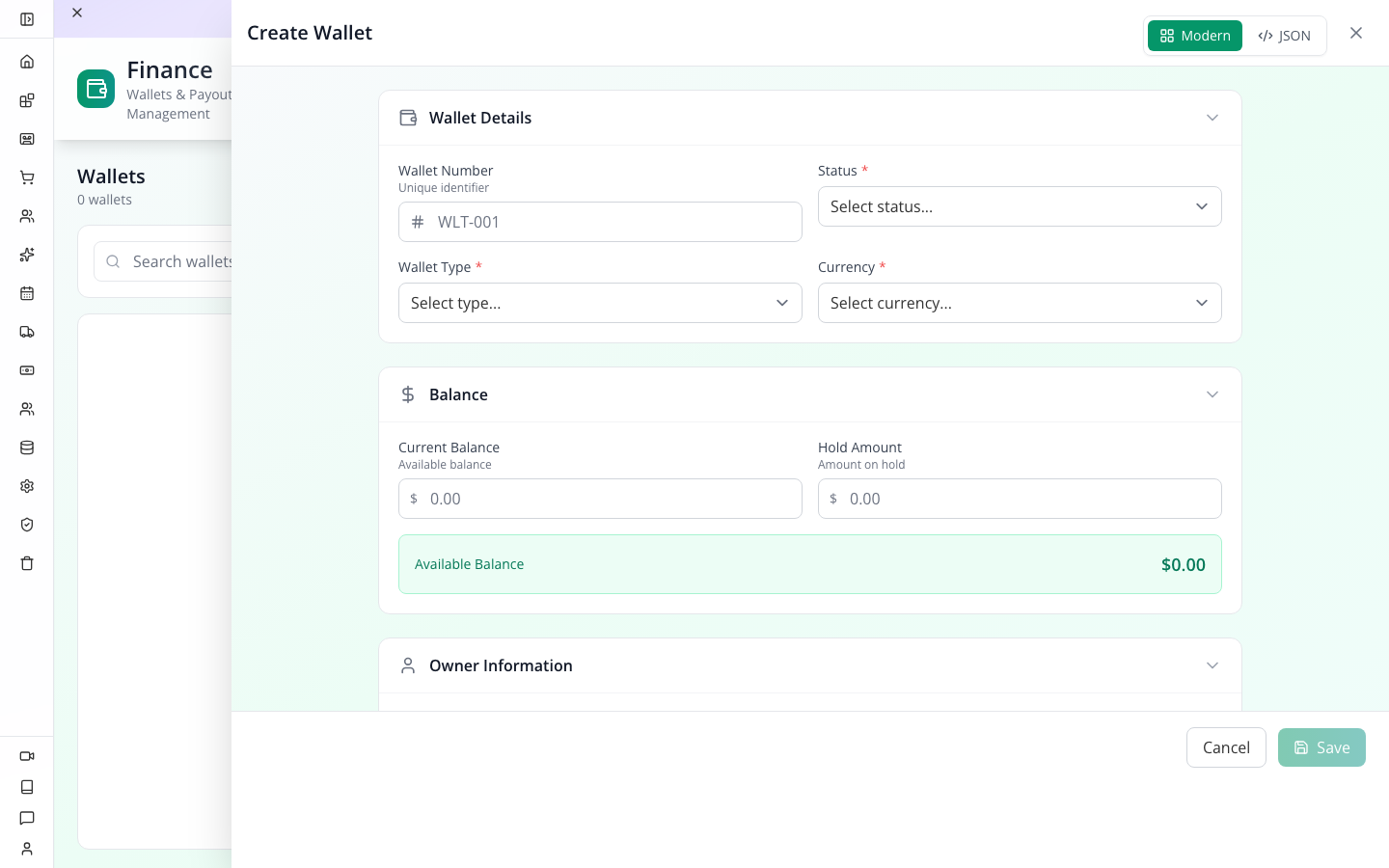The height and width of the screenshot is (868, 1389).
Task: Open the chat bubble sidebar icon
Action: coord(27,818)
